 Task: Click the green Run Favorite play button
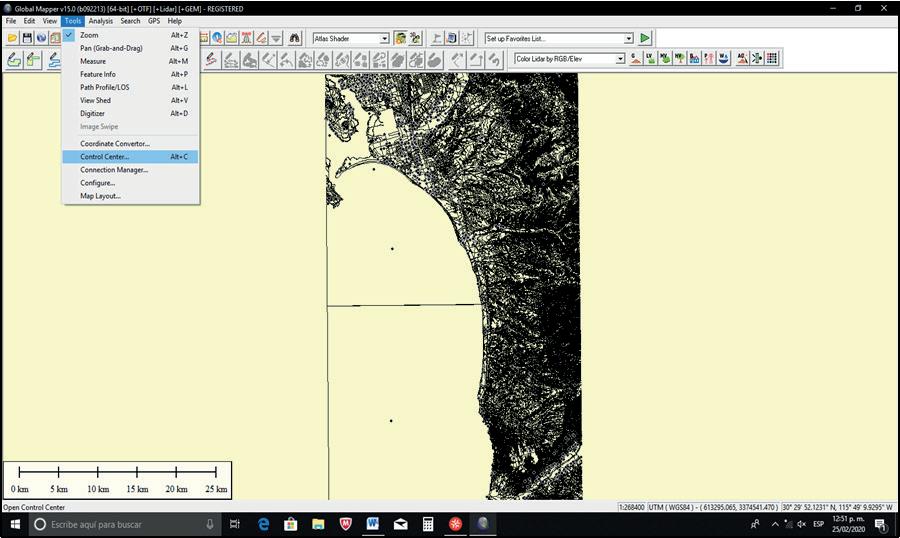point(645,38)
